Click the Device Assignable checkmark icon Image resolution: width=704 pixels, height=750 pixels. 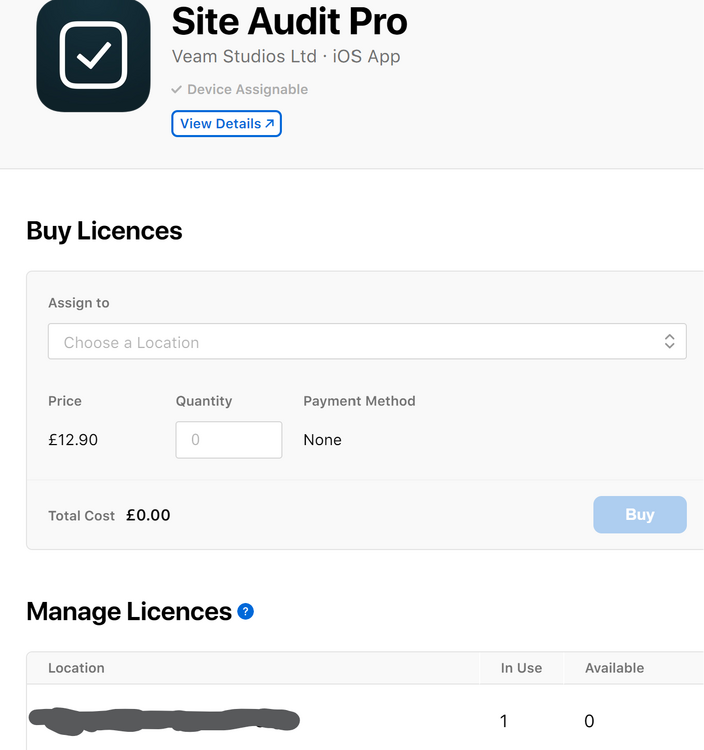point(176,89)
